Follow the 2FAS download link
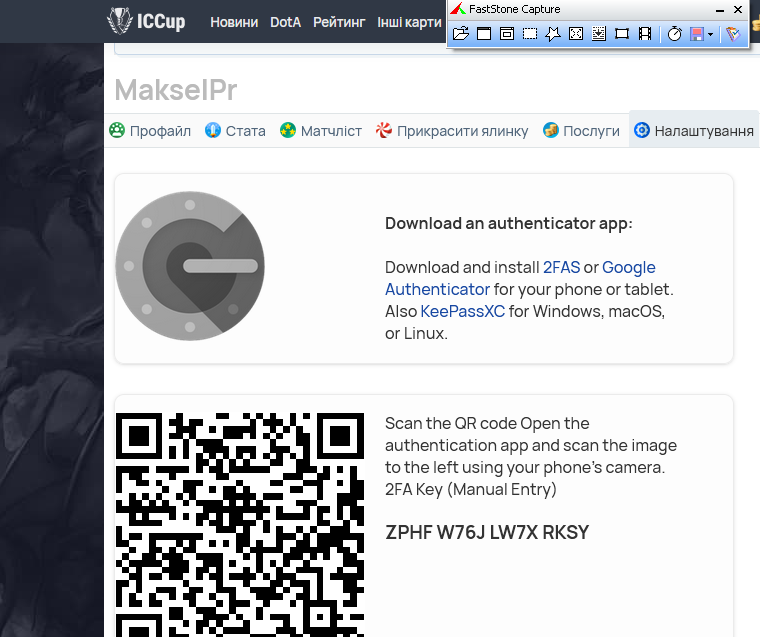 tap(561, 268)
